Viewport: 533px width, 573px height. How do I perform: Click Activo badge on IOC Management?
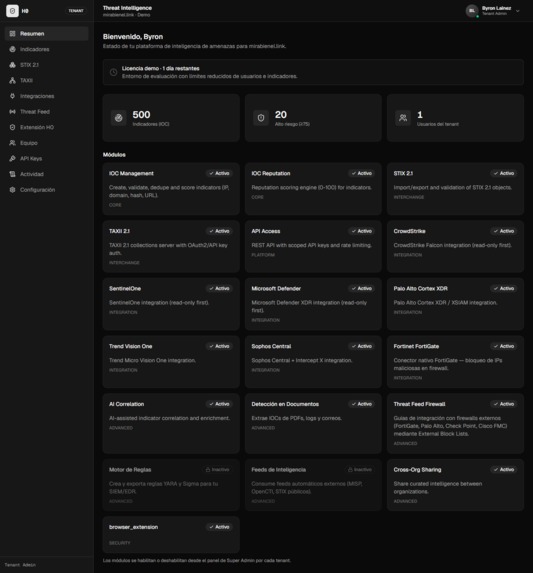tap(219, 174)
